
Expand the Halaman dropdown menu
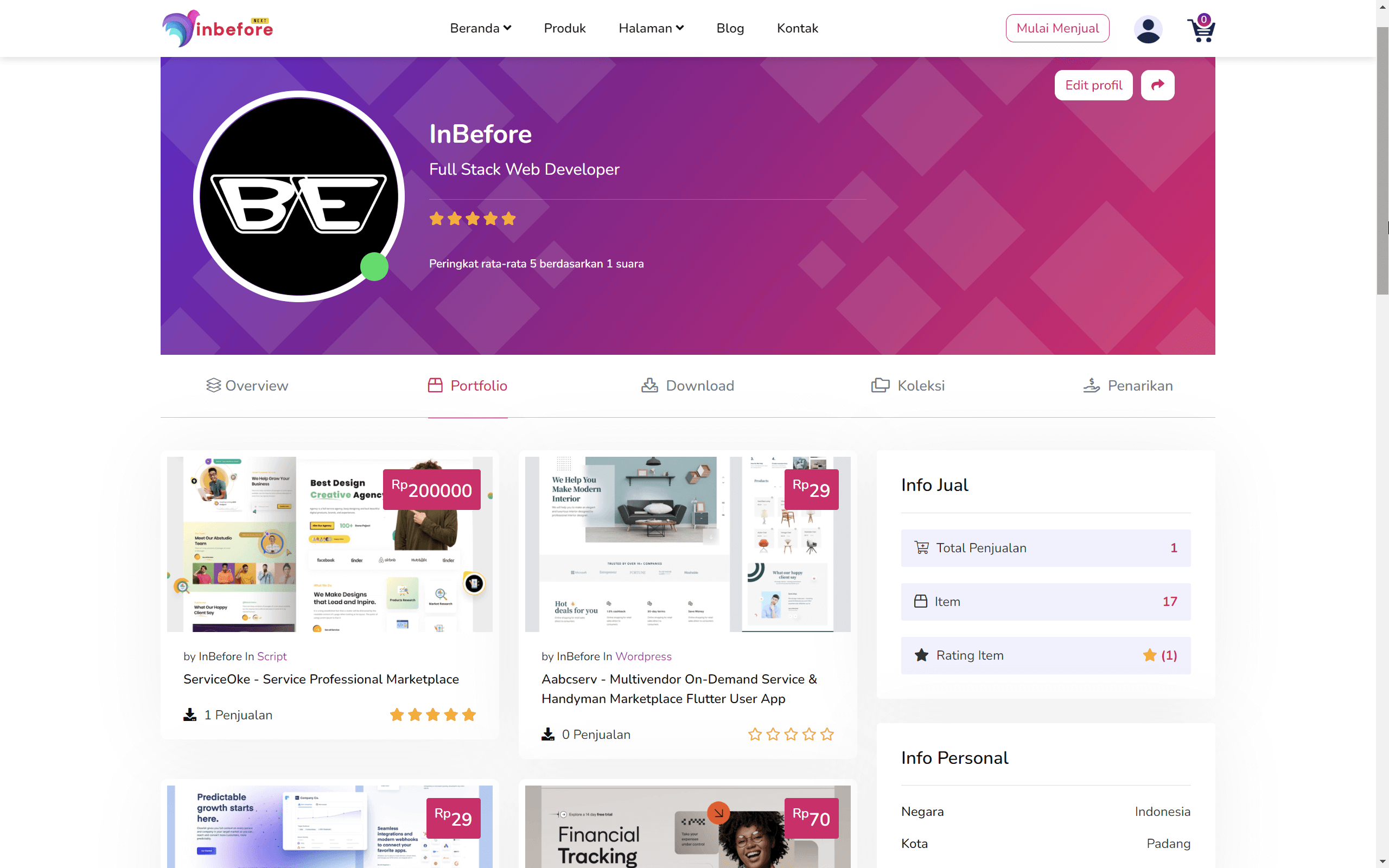(651, 28)
